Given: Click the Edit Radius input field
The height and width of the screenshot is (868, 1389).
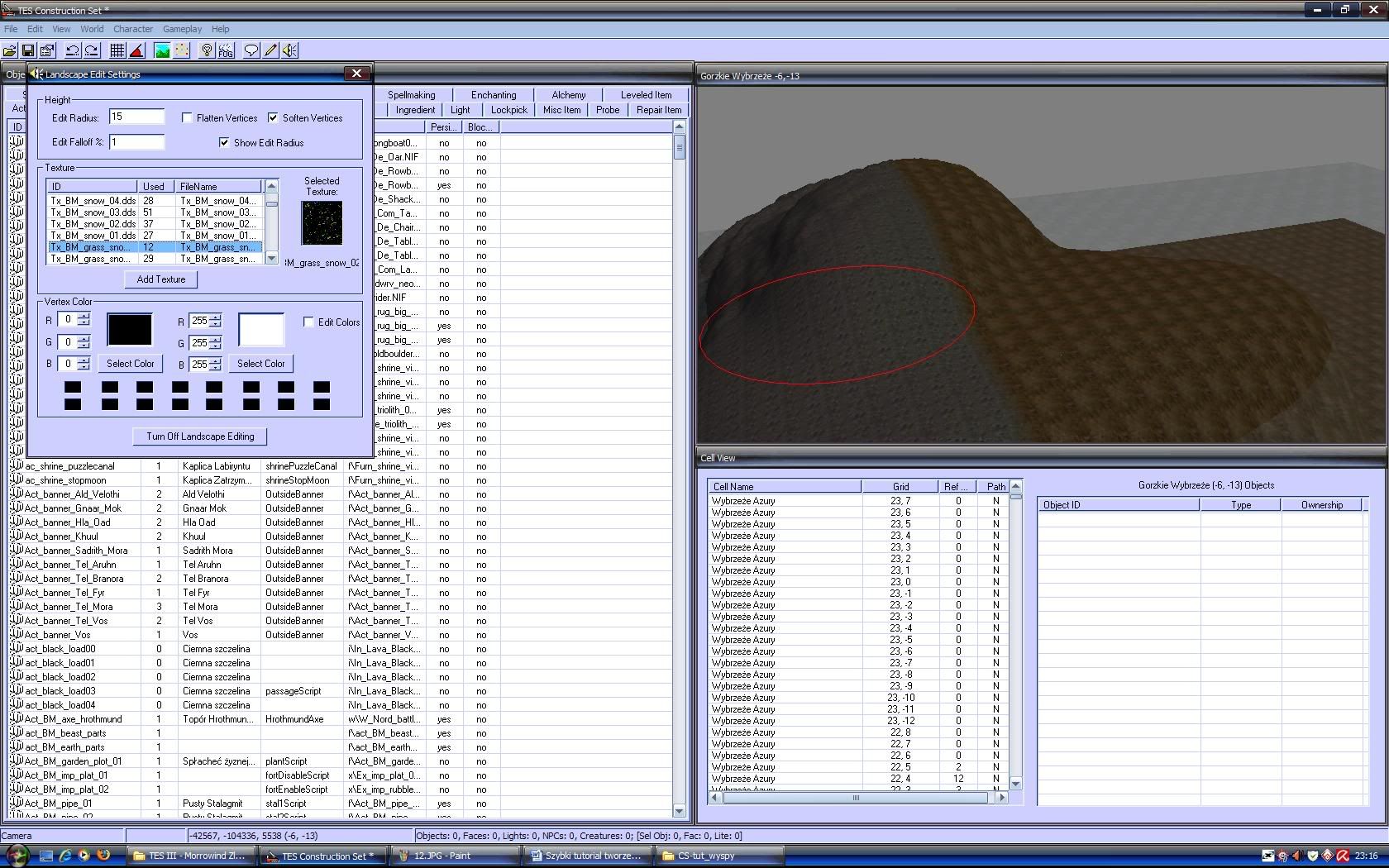Looking at the screenshot, I should click(136, 117).
